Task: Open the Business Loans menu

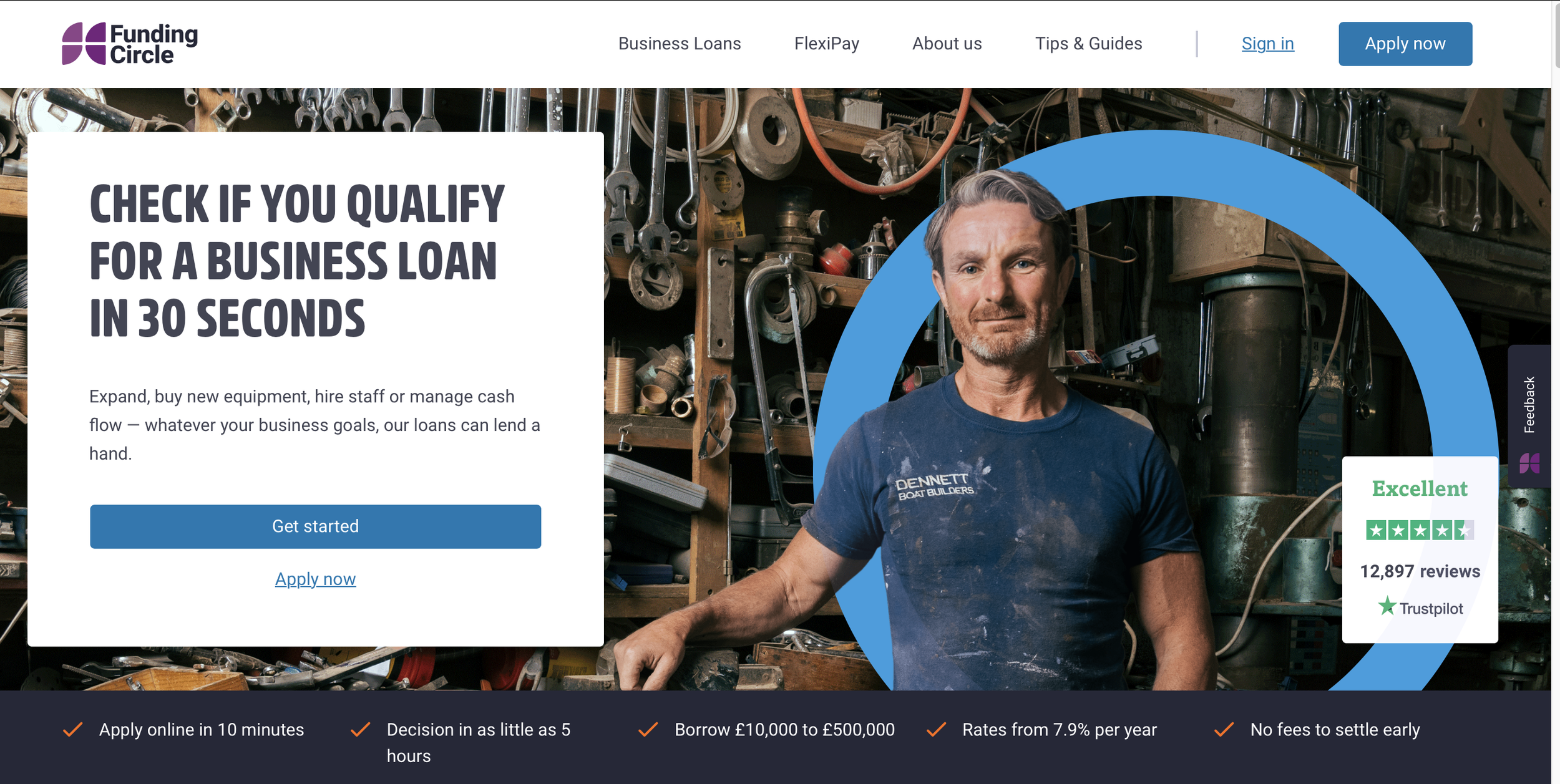Action: tap(680, 44)
